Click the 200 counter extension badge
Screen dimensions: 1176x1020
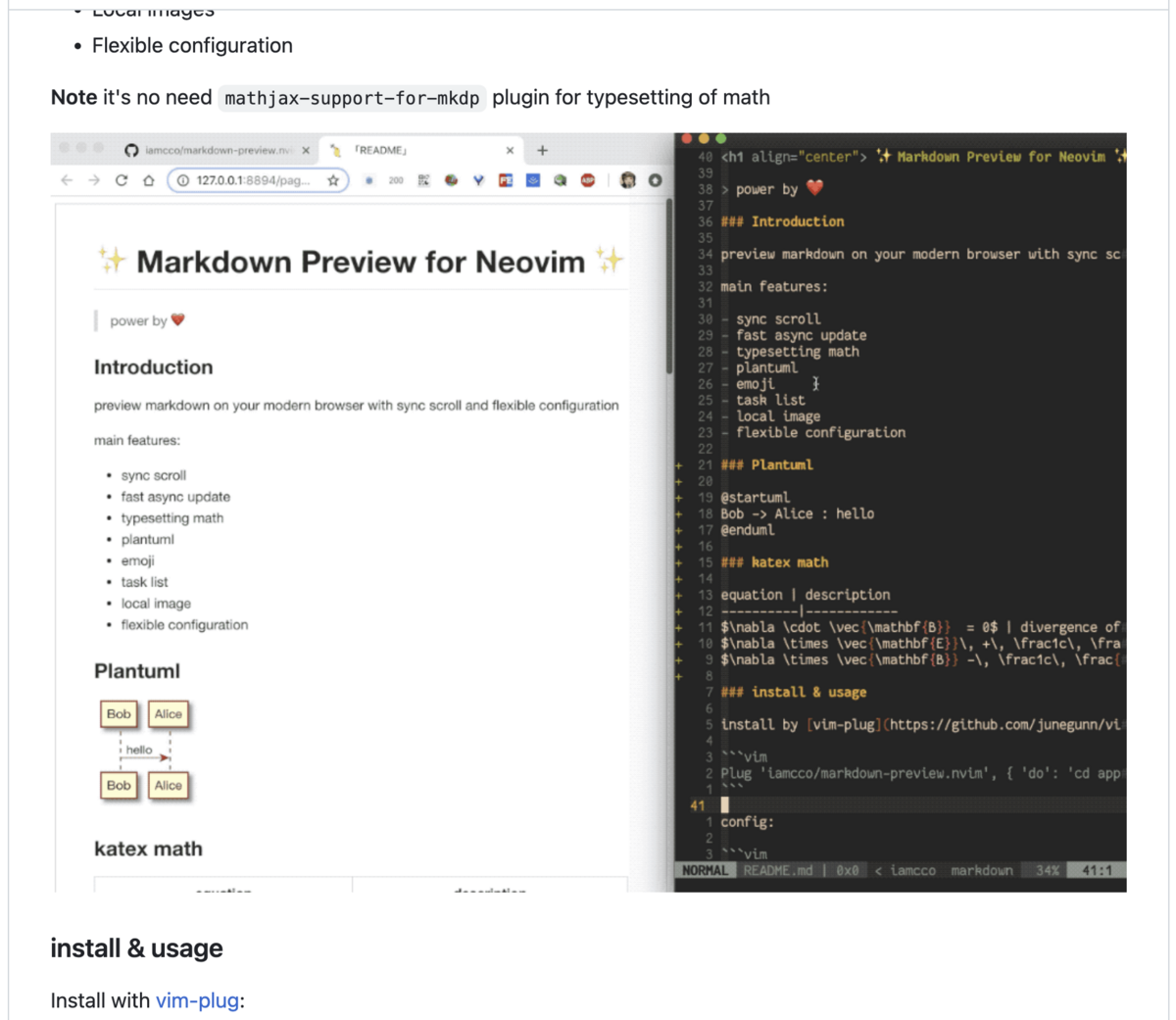pyautogui.click(x=395, y=180)
